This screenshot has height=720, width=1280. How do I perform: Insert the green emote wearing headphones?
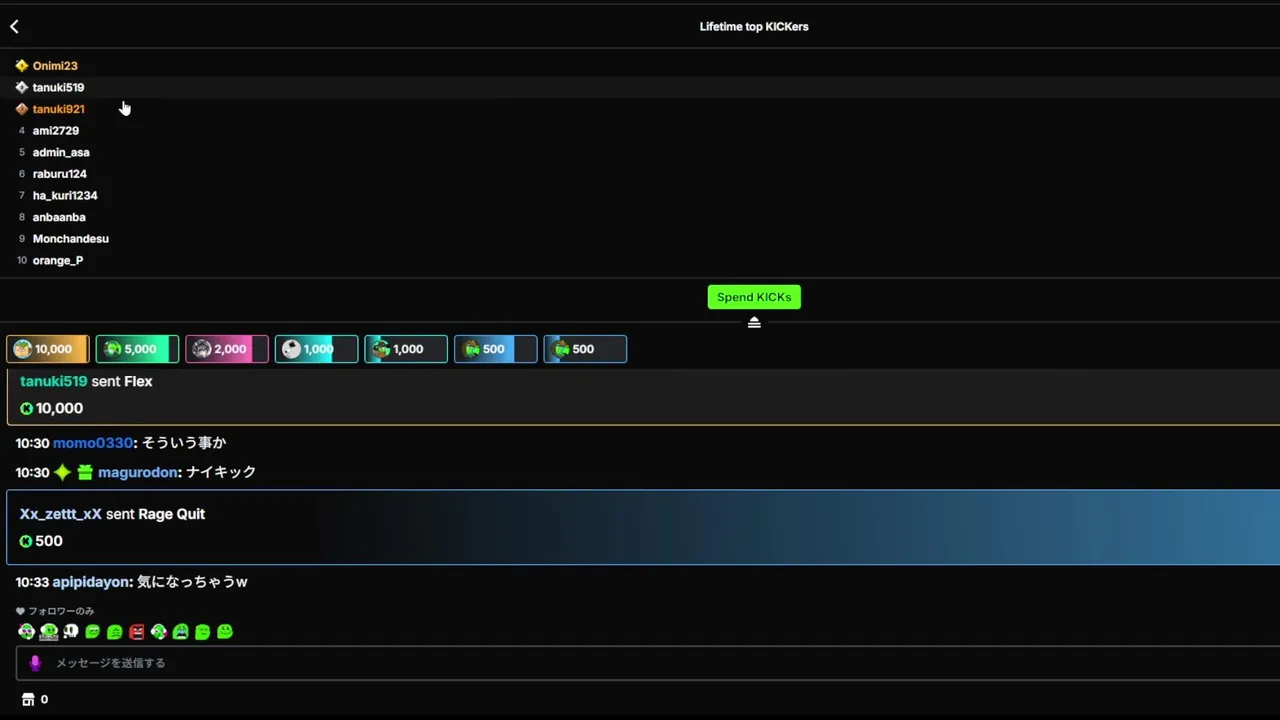(x=159, y=632)
